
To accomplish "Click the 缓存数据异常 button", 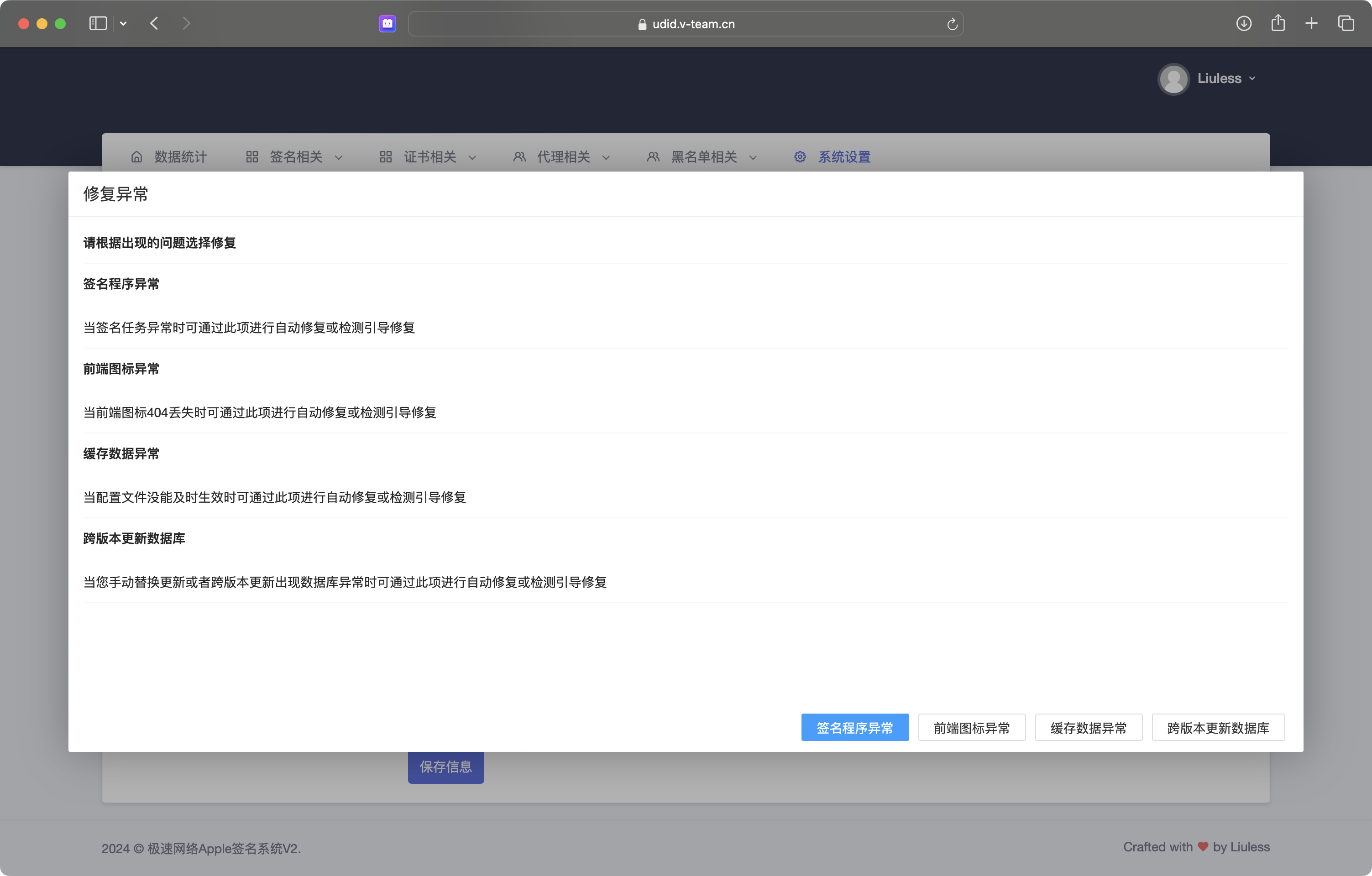I will click(x=1088, y=727).
